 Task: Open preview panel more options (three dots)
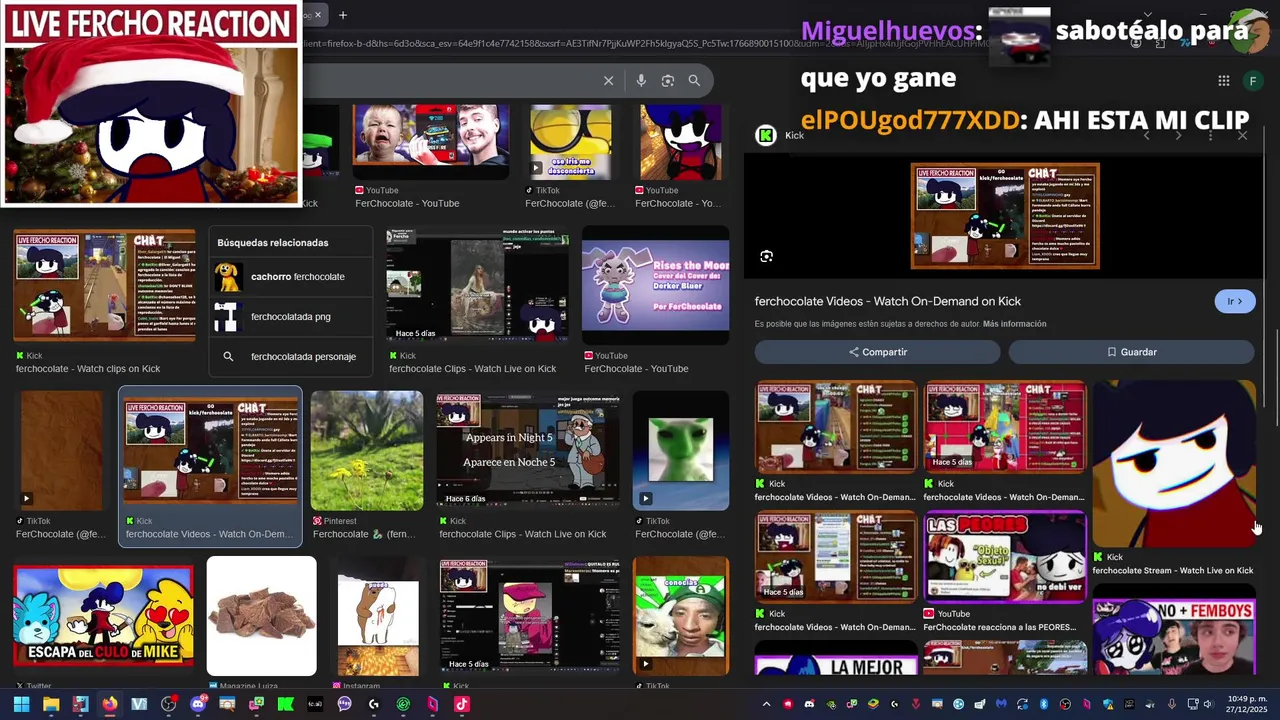[x=1211, y=136]
